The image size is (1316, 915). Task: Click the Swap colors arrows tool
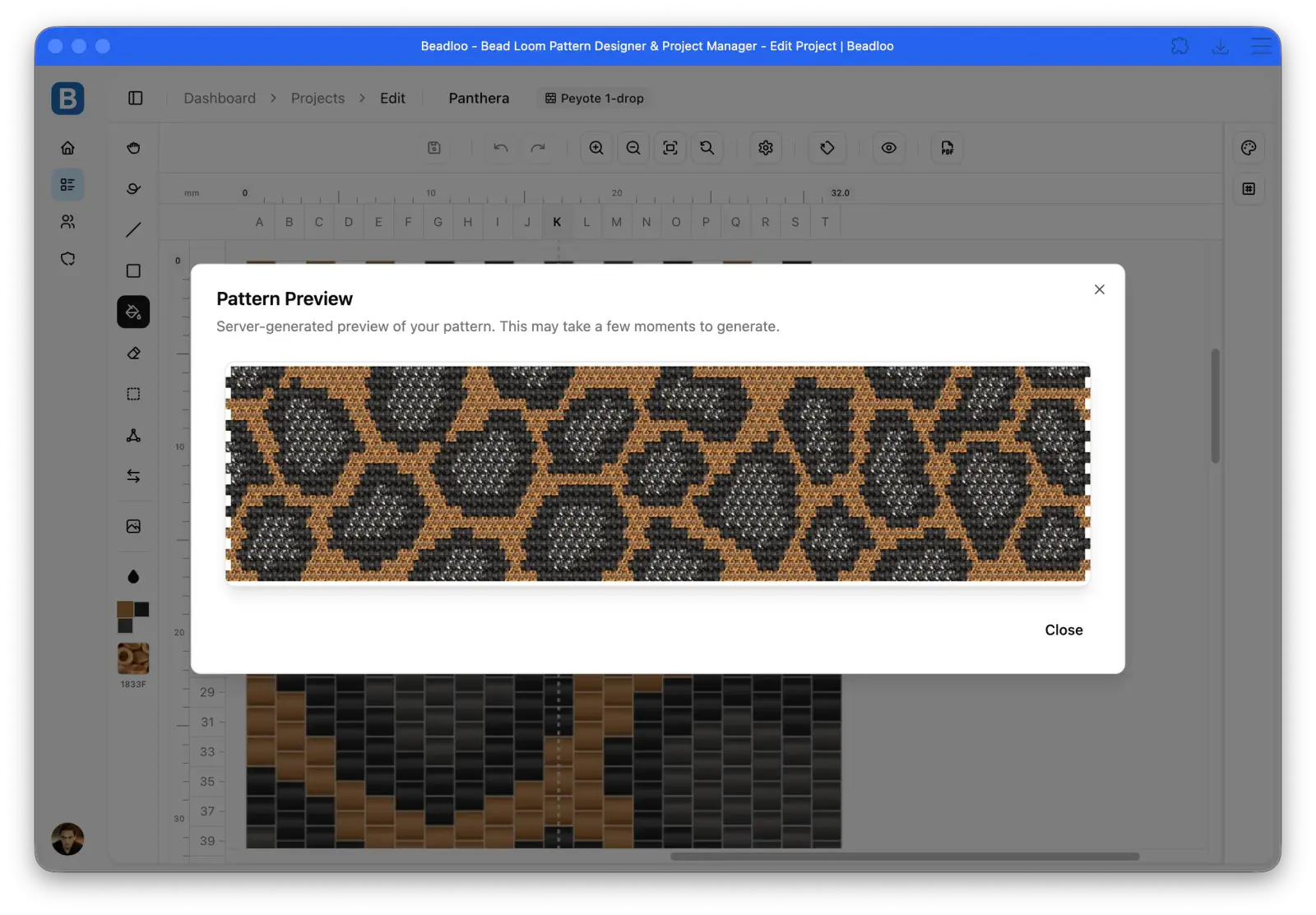click(x=133, y=477)
